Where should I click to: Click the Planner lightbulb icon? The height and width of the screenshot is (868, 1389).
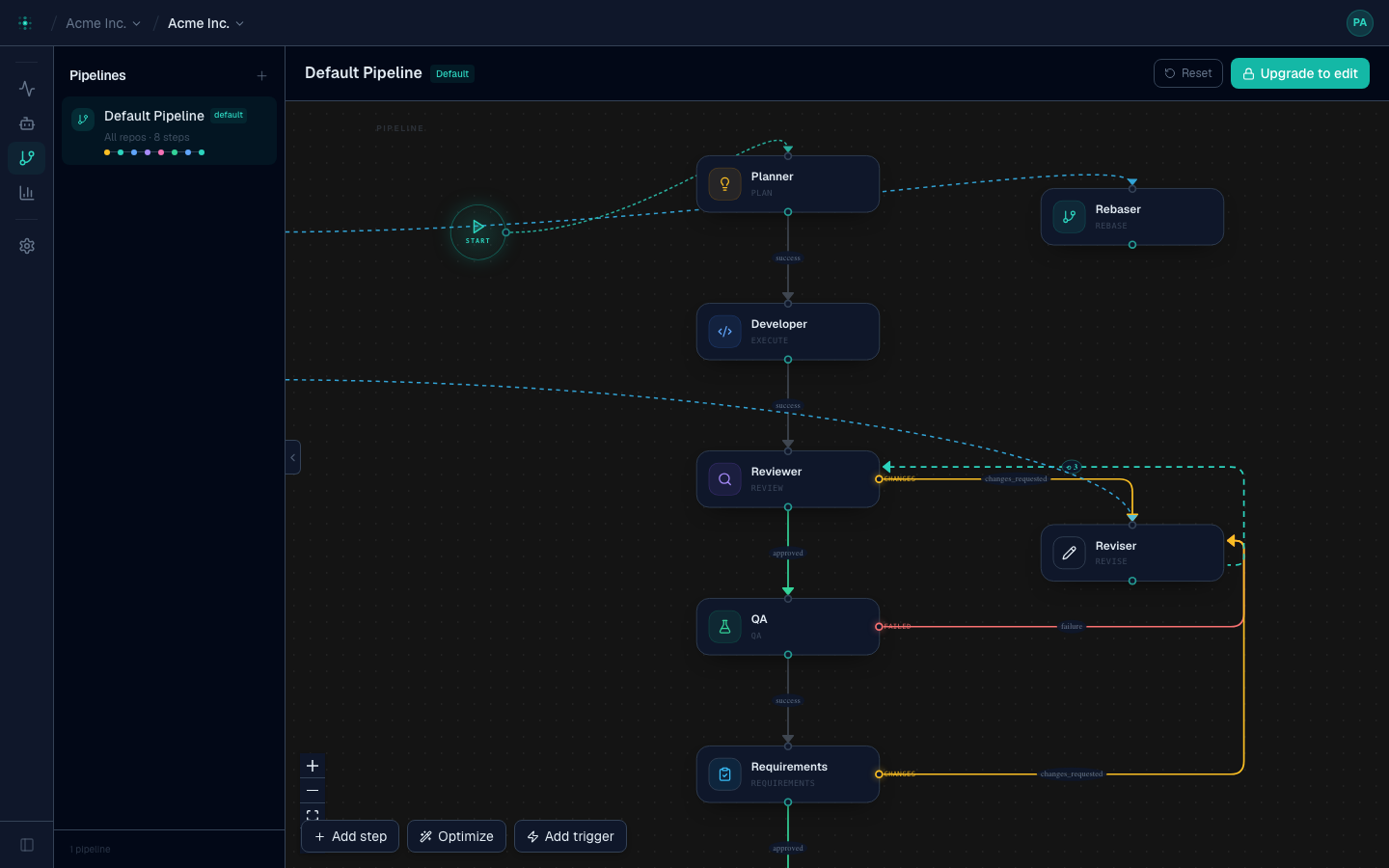tap(724, 184)
